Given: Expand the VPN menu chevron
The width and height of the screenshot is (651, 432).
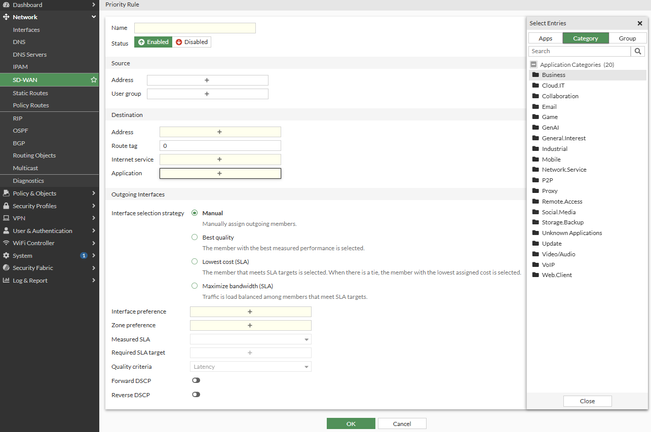Looking at the screenshot, I should [93, 218].
